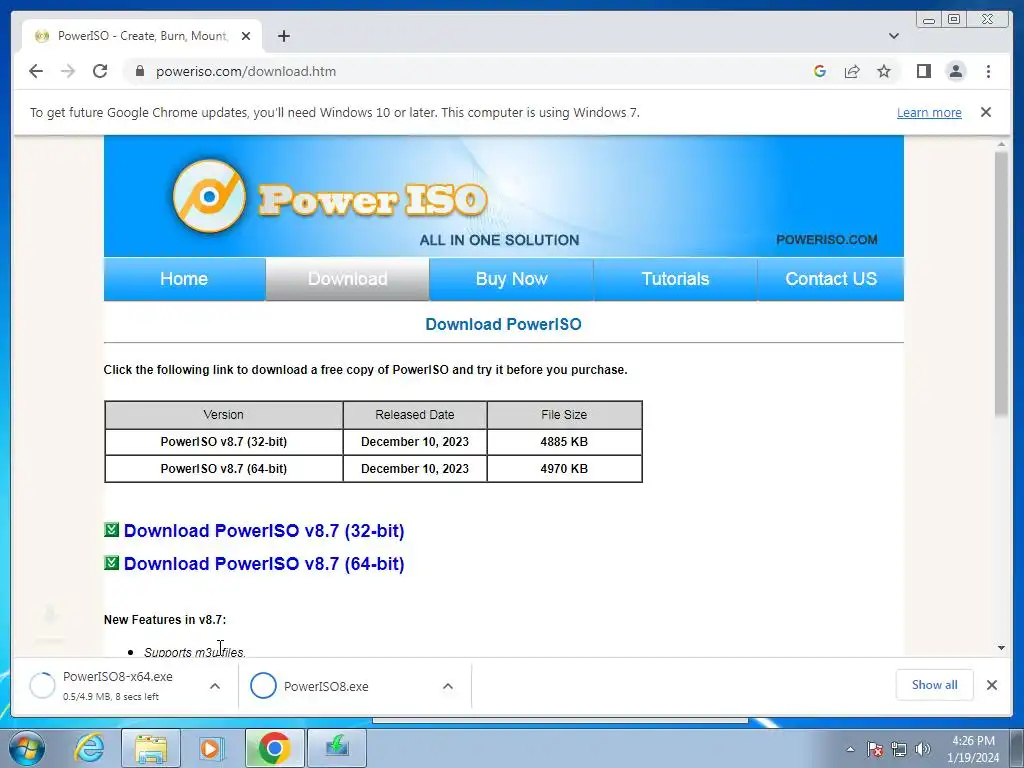1024x768 pixels.
Task: Click the PowerISO browser tab title
Action: click(142, 36)
